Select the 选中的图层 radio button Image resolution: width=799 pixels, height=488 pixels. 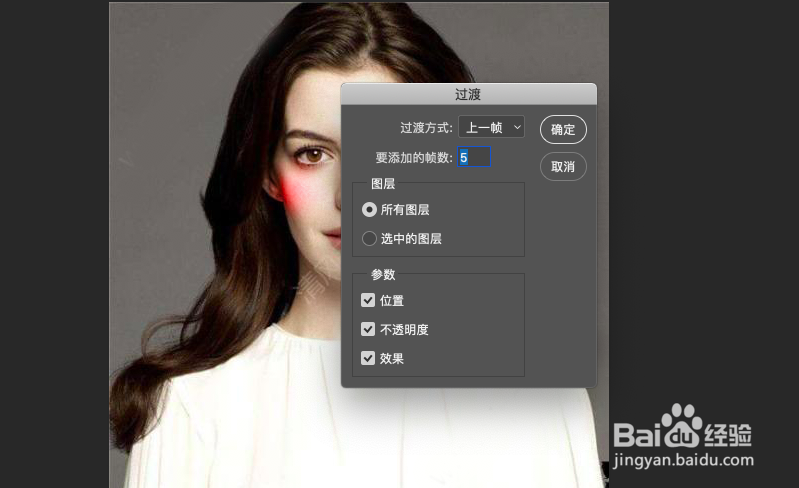tap(369, 238)
